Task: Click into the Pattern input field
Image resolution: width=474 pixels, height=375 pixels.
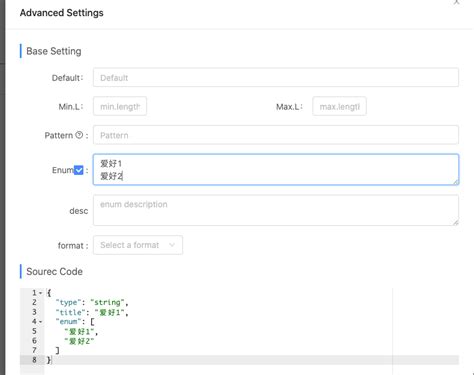Action: (x=276, y=135)
